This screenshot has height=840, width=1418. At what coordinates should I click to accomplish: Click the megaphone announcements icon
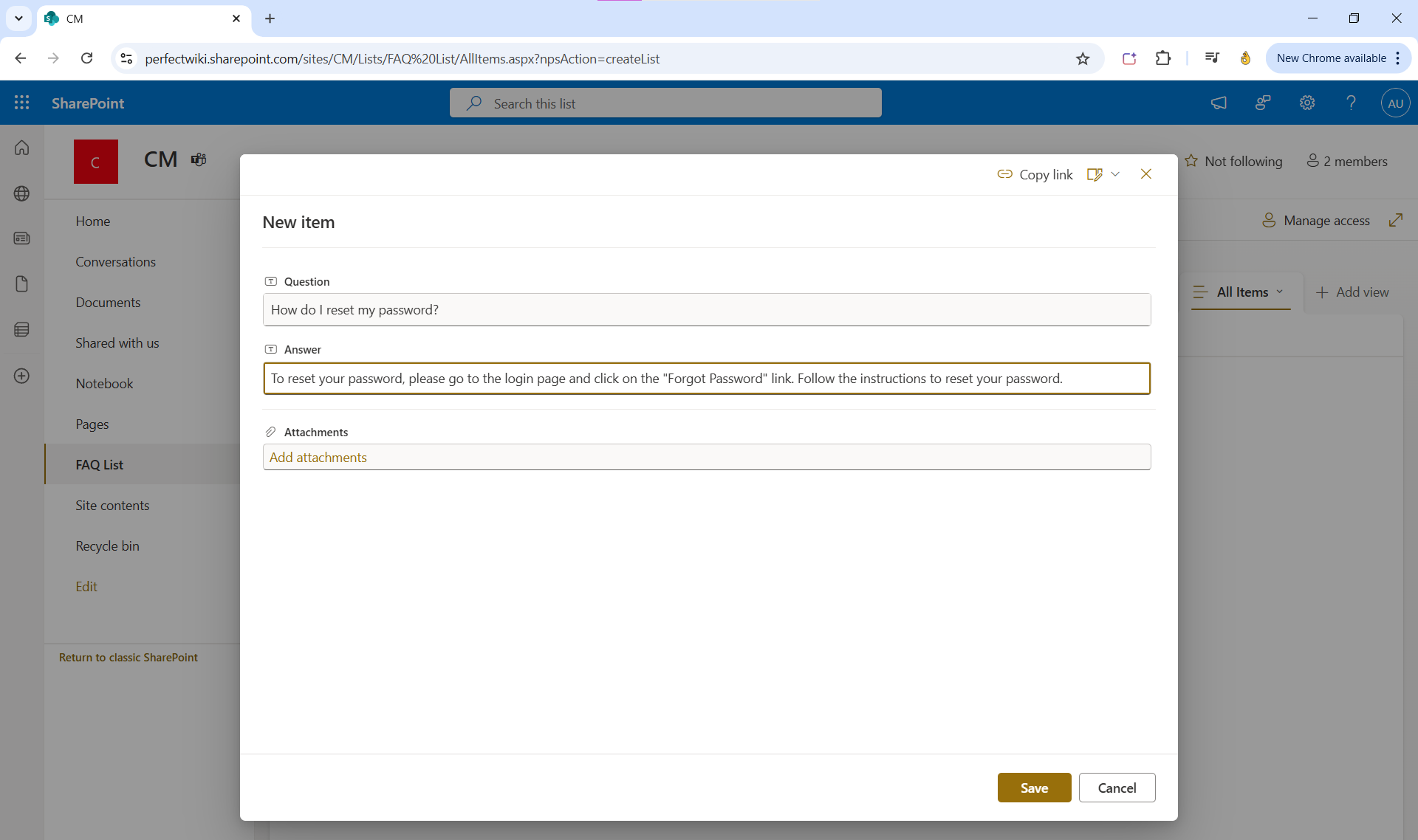pos(1219,103)
